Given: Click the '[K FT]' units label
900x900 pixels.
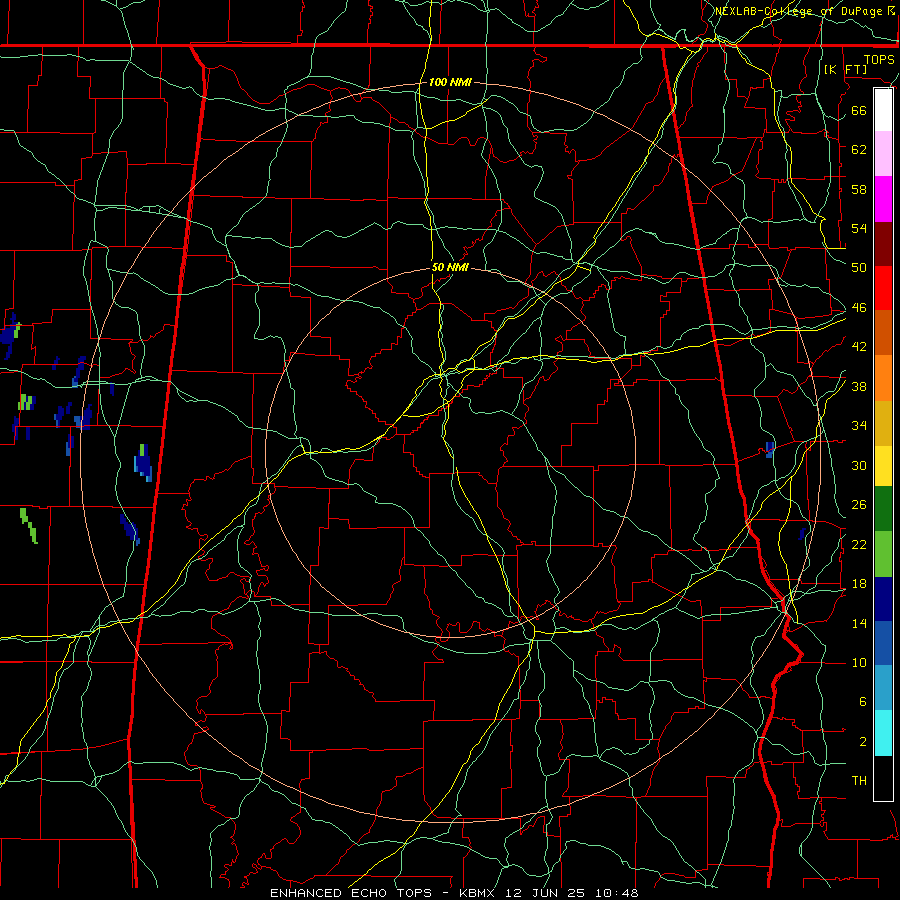Looking at the screenshot, I should click(845, 69).
